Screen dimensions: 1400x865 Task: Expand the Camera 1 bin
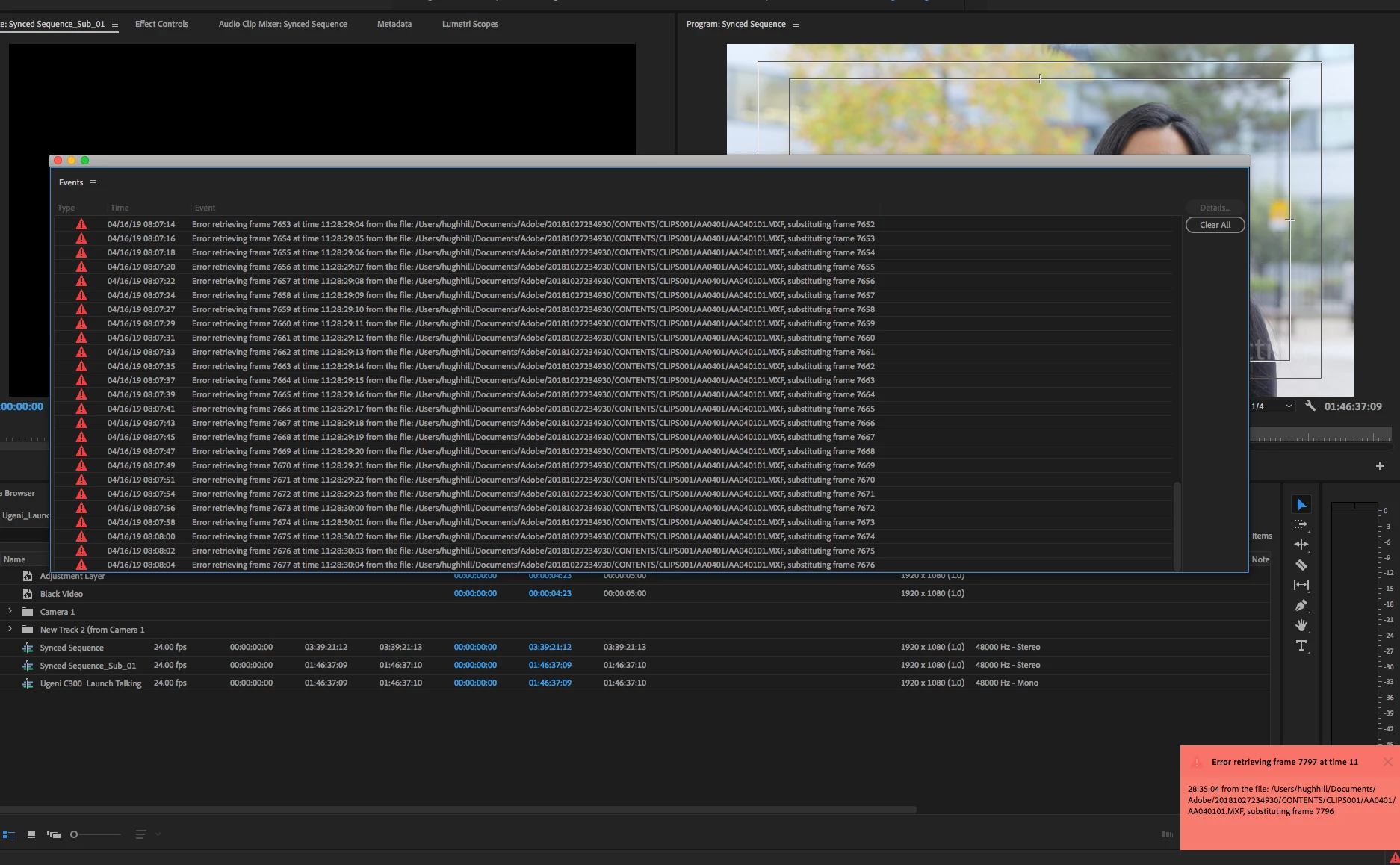coord(10,611)
